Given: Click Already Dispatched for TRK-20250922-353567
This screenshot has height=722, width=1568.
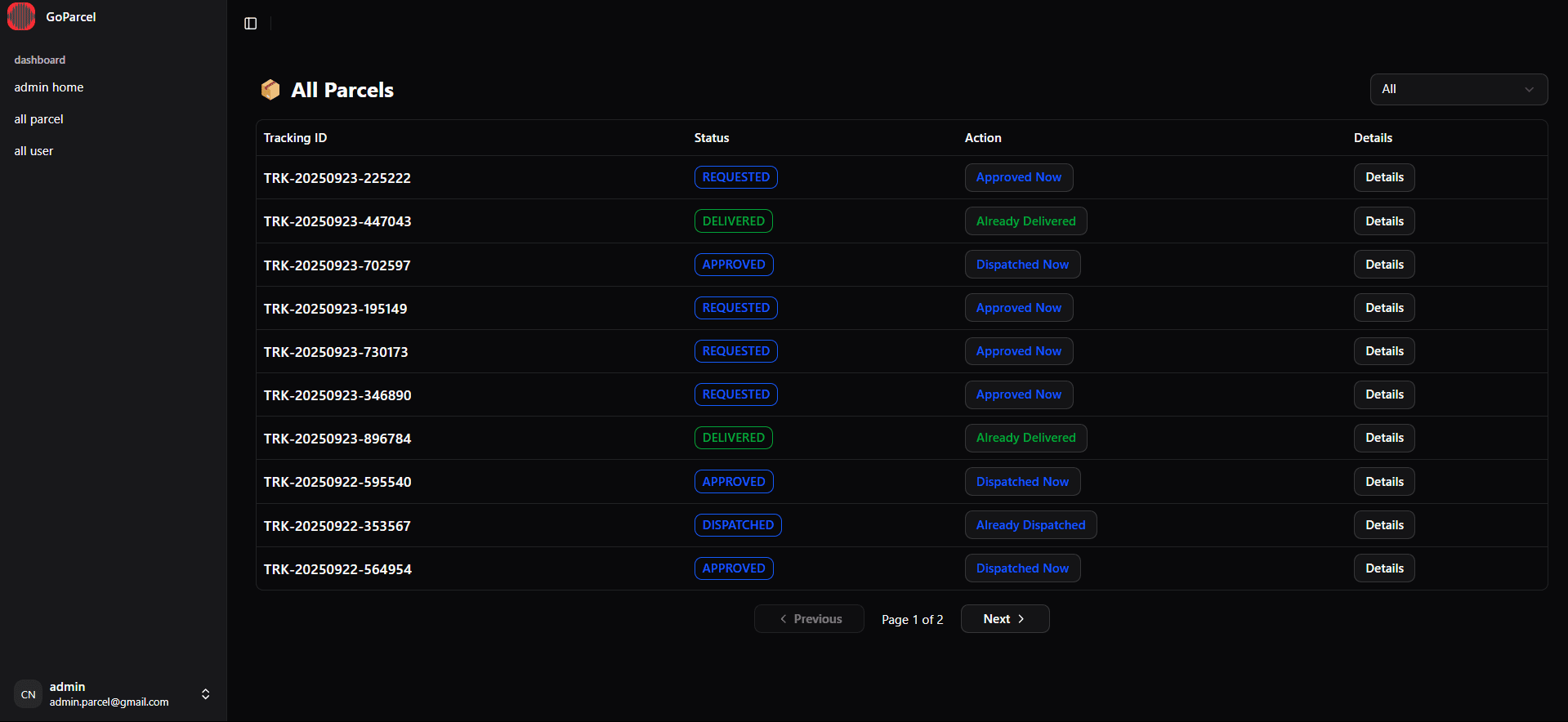Looking at the screenshot, I should [1030, 525].
